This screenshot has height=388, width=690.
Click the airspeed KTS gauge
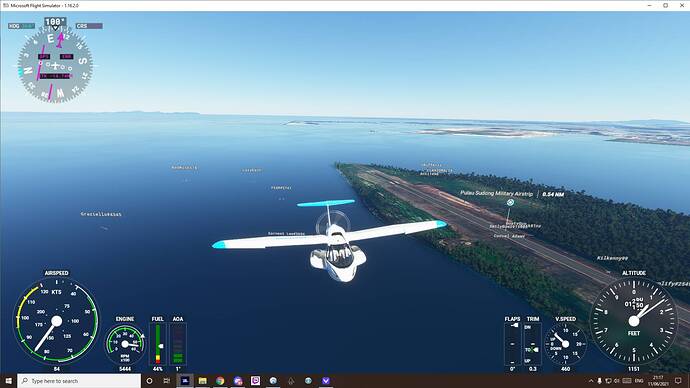coord(56,321)
